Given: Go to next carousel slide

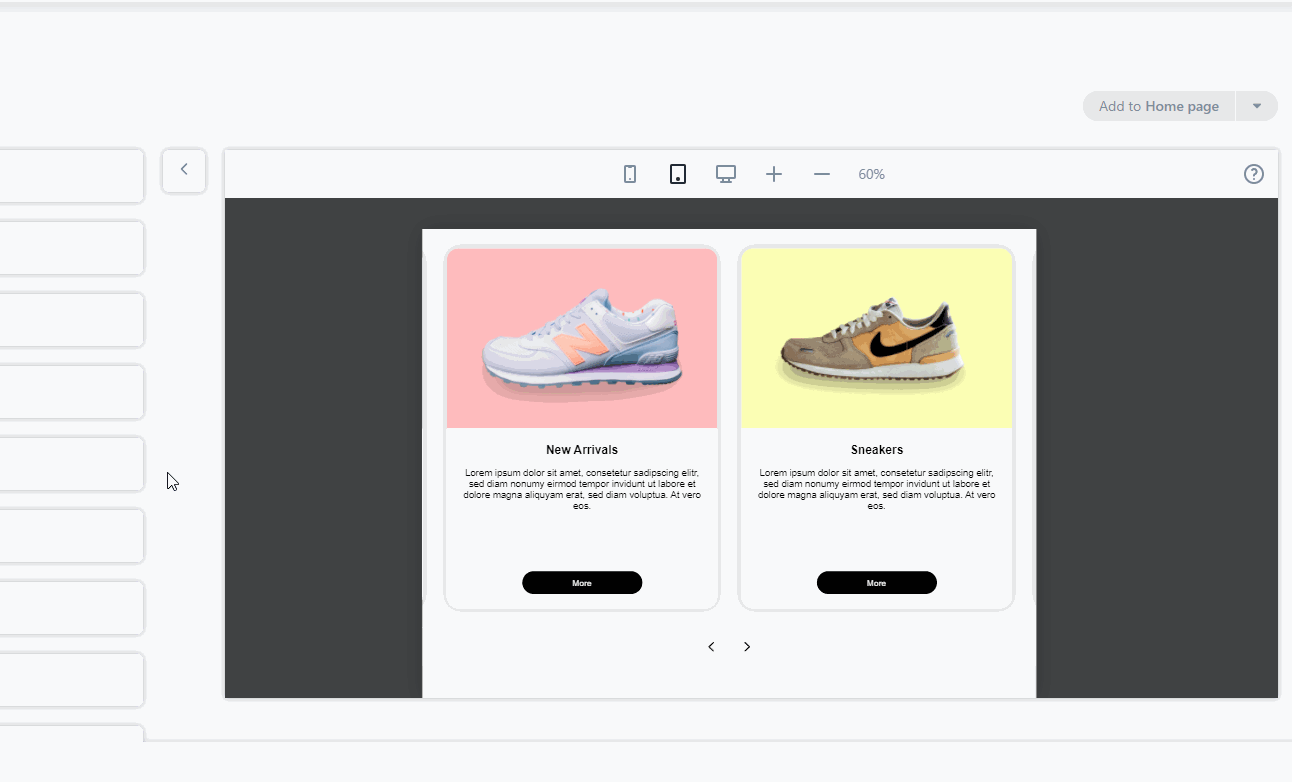Looking at the screenshot, I should pos(747,647).
